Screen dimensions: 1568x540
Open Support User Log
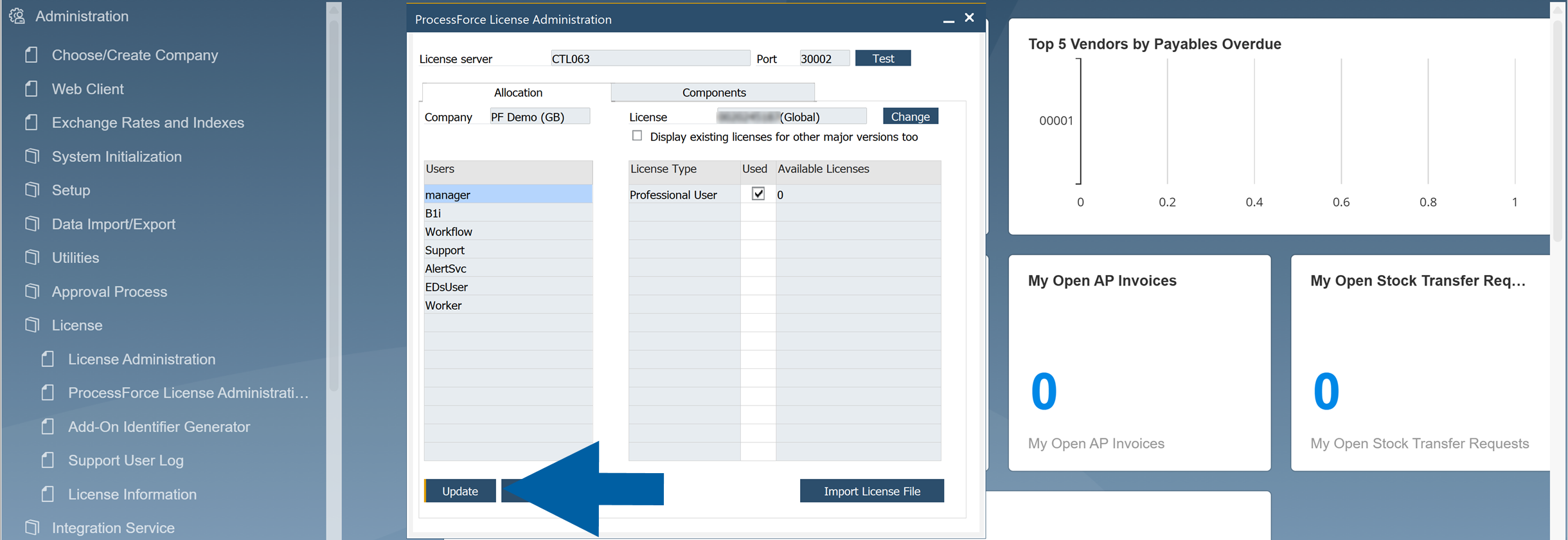pos(126,460)
